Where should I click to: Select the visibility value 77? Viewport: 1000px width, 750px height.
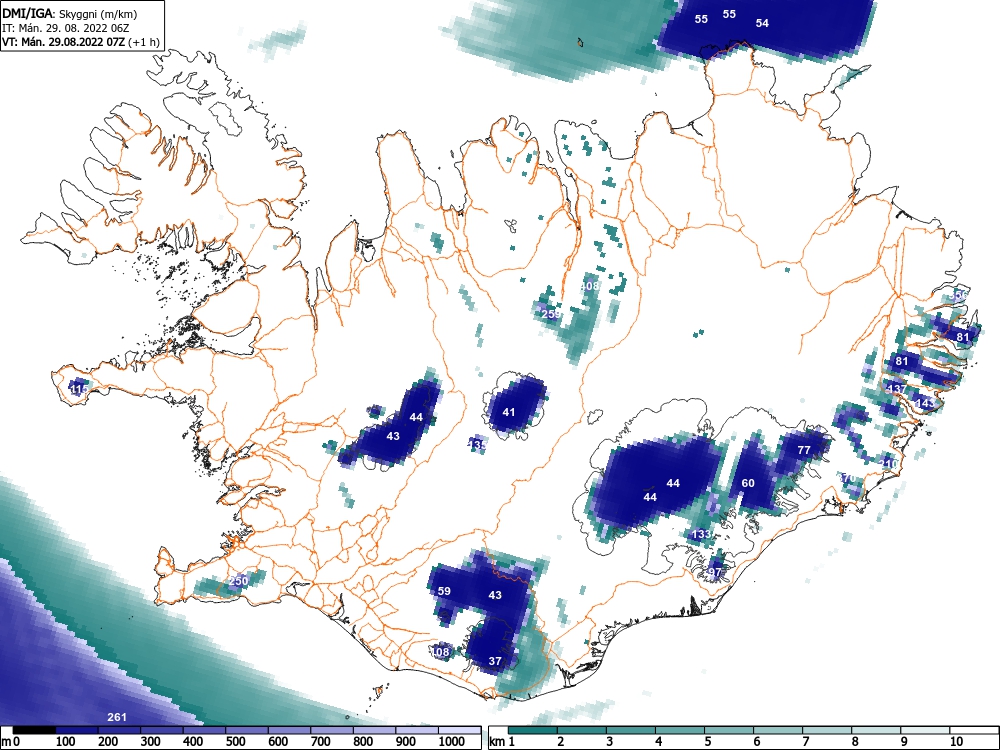click(x=804, y=450)
